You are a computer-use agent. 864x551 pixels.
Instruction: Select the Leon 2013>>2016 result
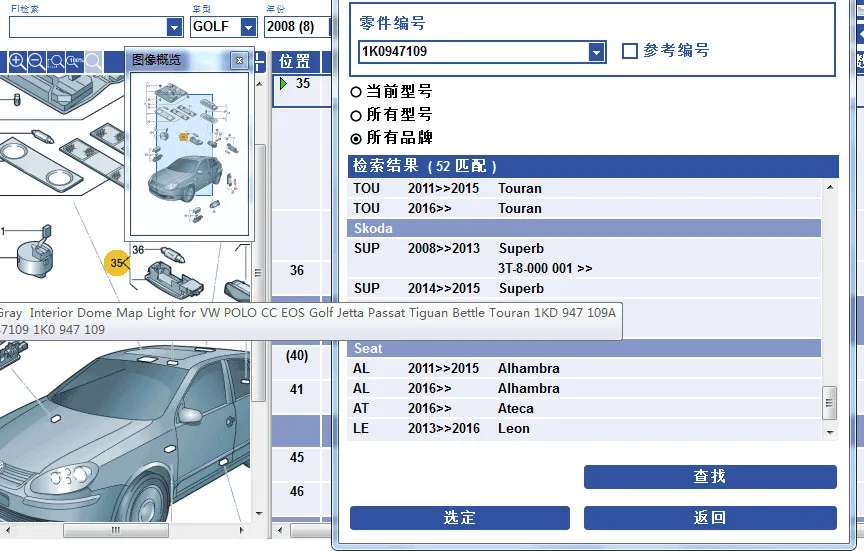(584, 428)
